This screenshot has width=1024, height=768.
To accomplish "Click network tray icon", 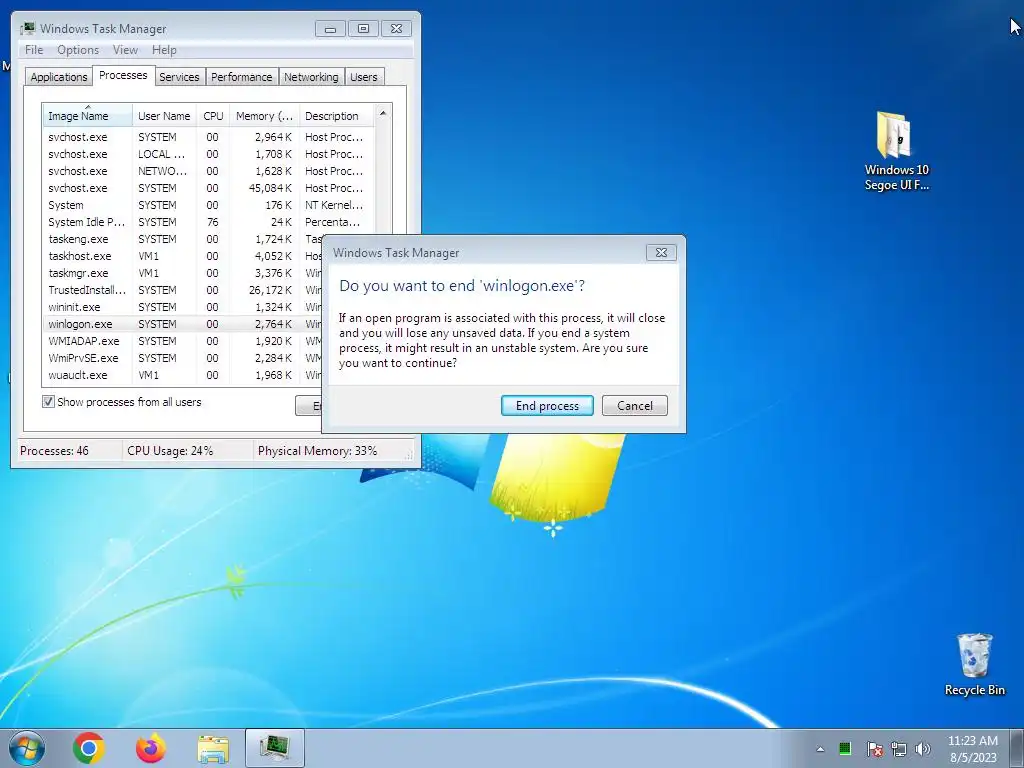I will pos(899,749).
